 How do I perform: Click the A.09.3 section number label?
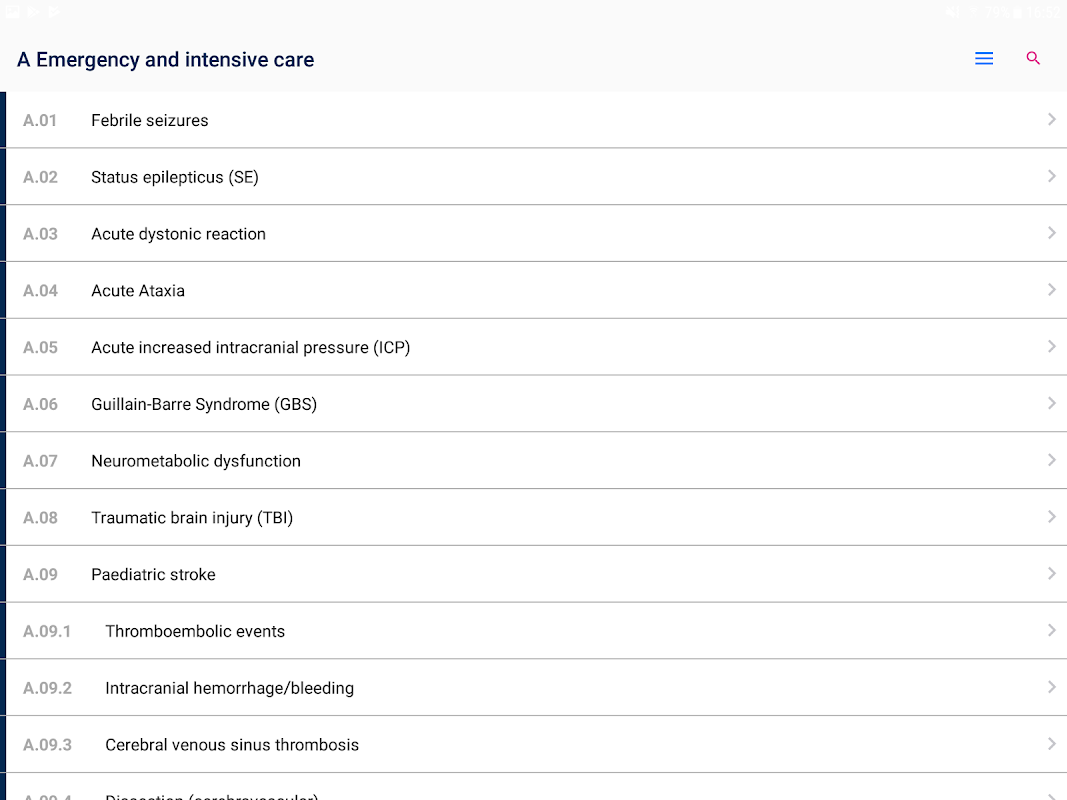pos(47,745)
